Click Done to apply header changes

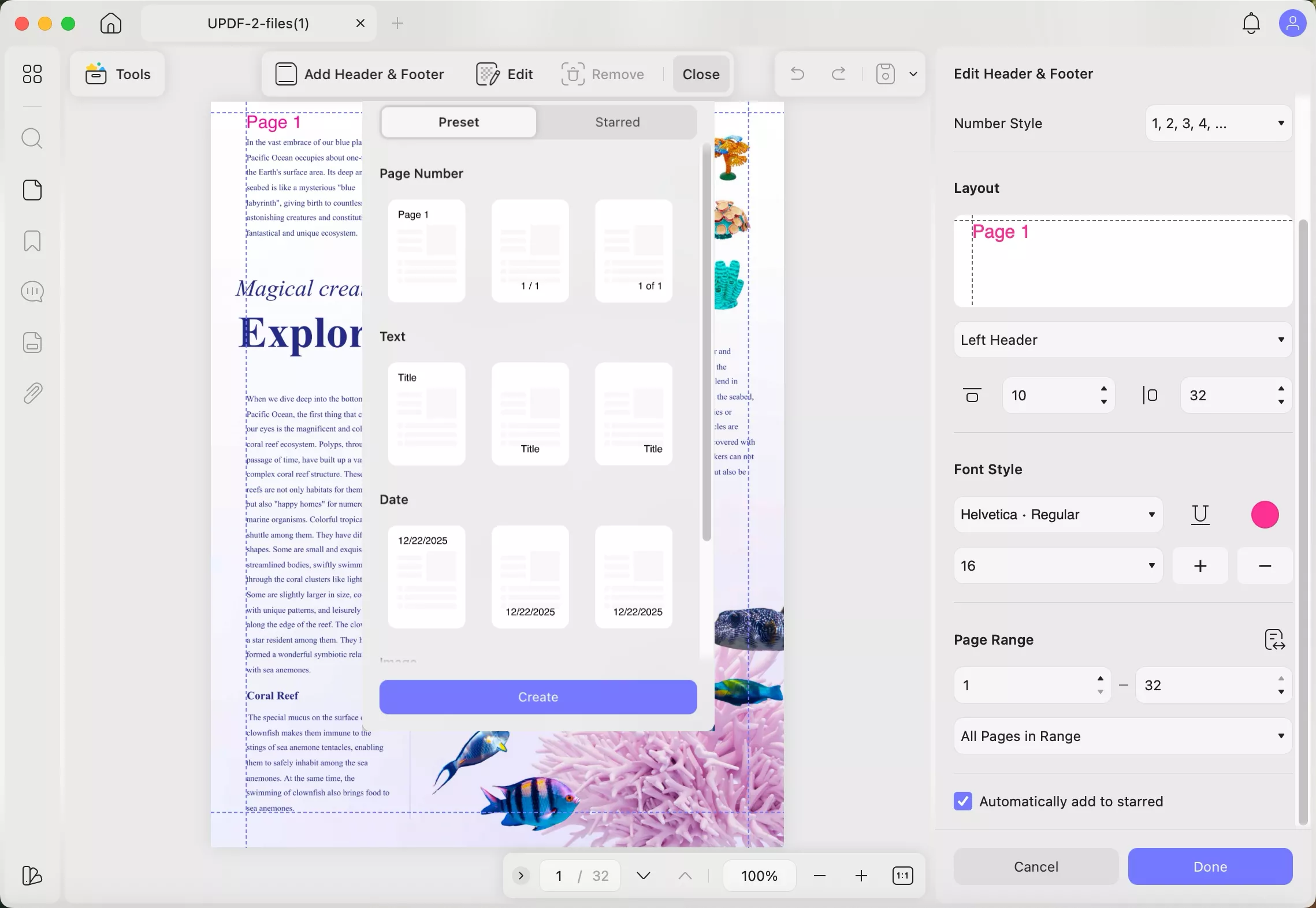1210,866
